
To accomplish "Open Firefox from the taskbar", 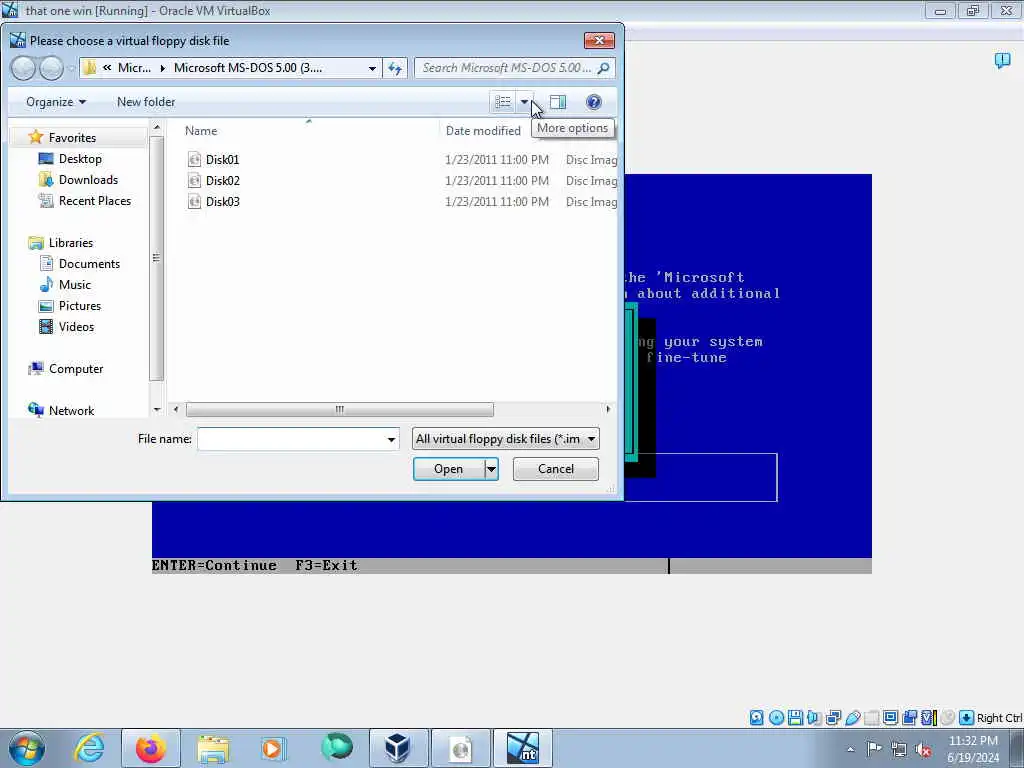I will tap(151, 748).
